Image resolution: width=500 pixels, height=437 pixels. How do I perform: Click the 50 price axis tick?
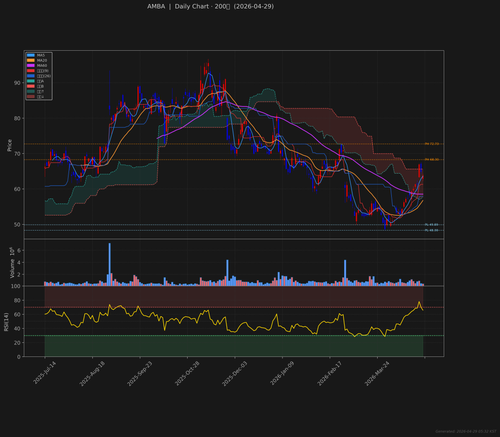[17, 225]
